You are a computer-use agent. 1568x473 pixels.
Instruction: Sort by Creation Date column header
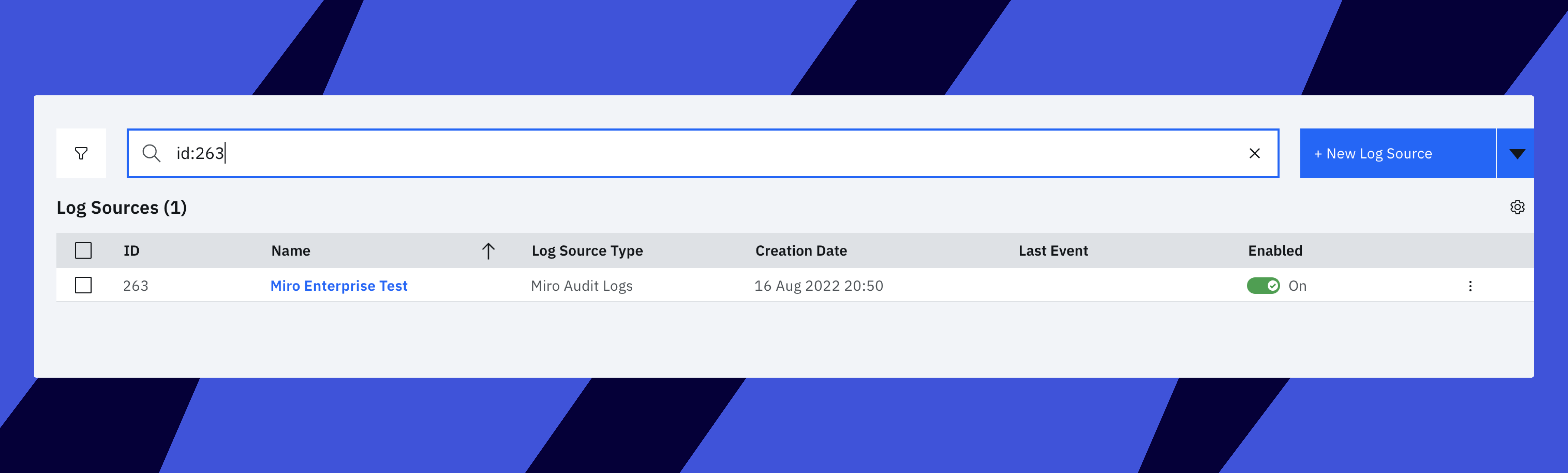pyautogui.click(x=800, y=250)
